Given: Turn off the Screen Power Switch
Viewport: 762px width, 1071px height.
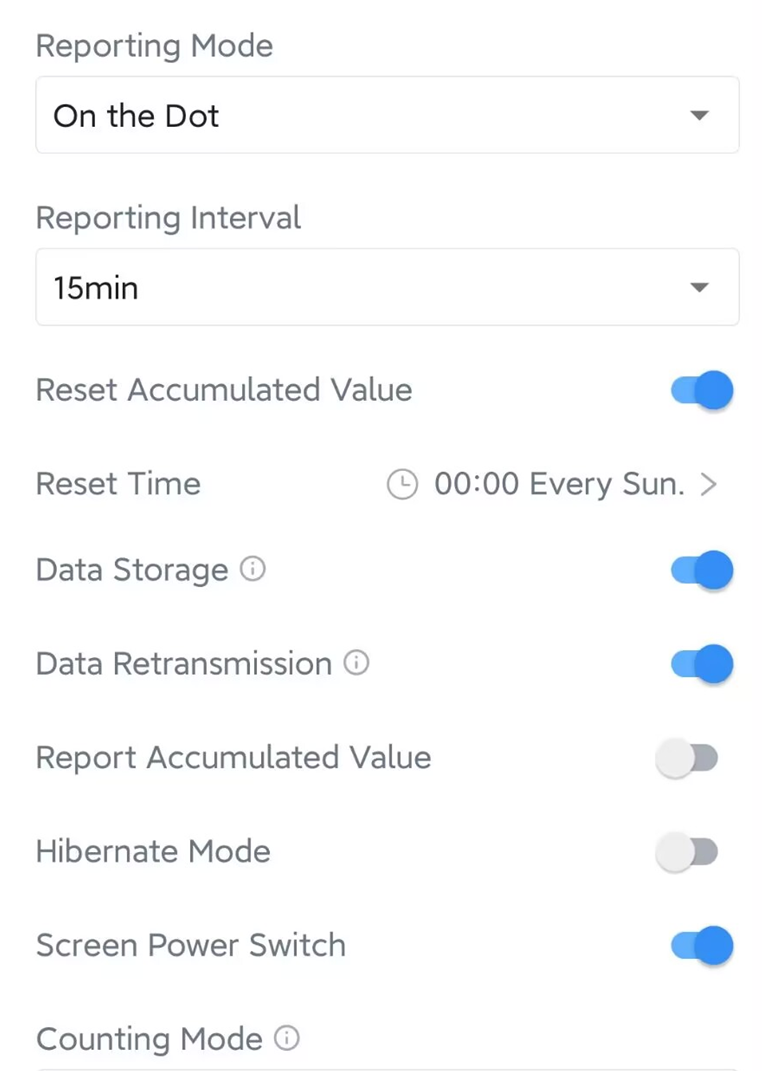Looking at the screenshot, I should click(x=702, y=946).
